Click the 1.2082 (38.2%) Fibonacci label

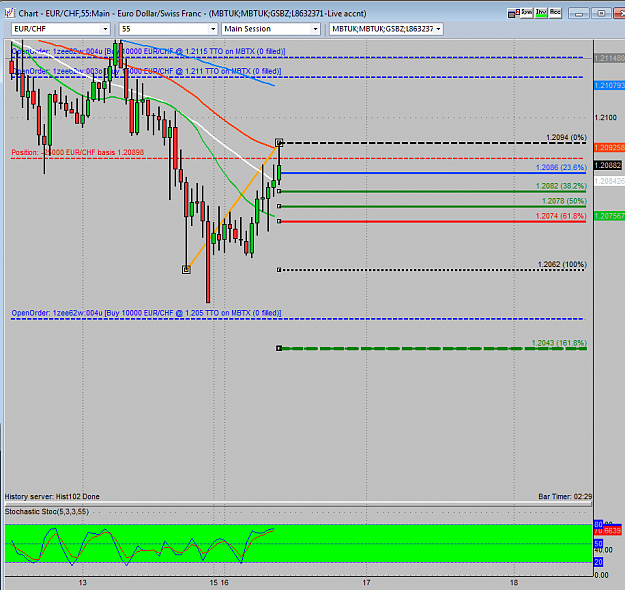561,186
